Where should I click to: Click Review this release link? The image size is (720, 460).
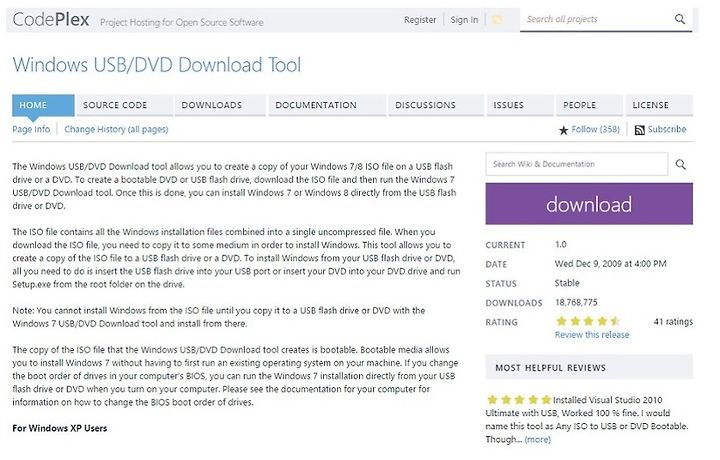point(592,335)
